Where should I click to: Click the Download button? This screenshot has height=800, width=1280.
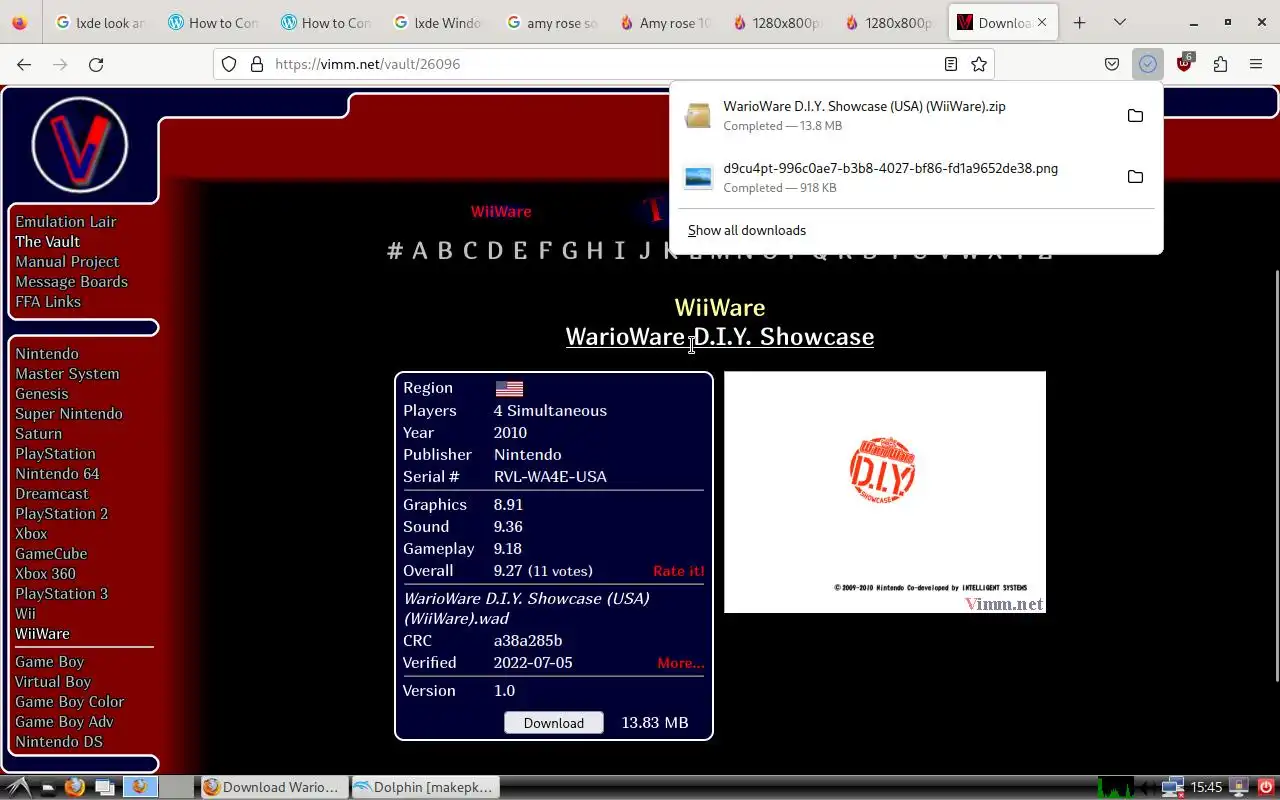coord(553,723)
